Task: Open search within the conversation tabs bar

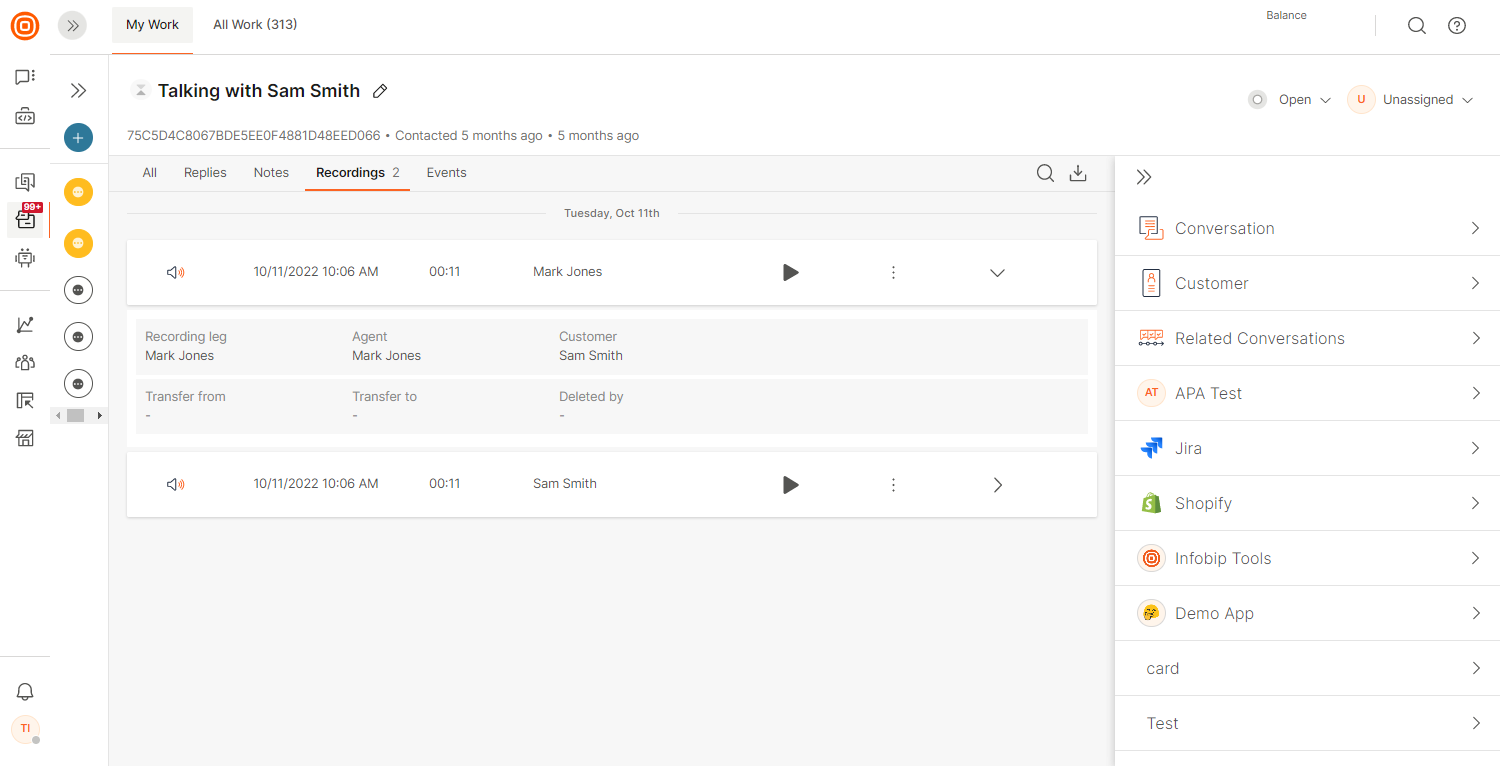Action: (1045, 173)
